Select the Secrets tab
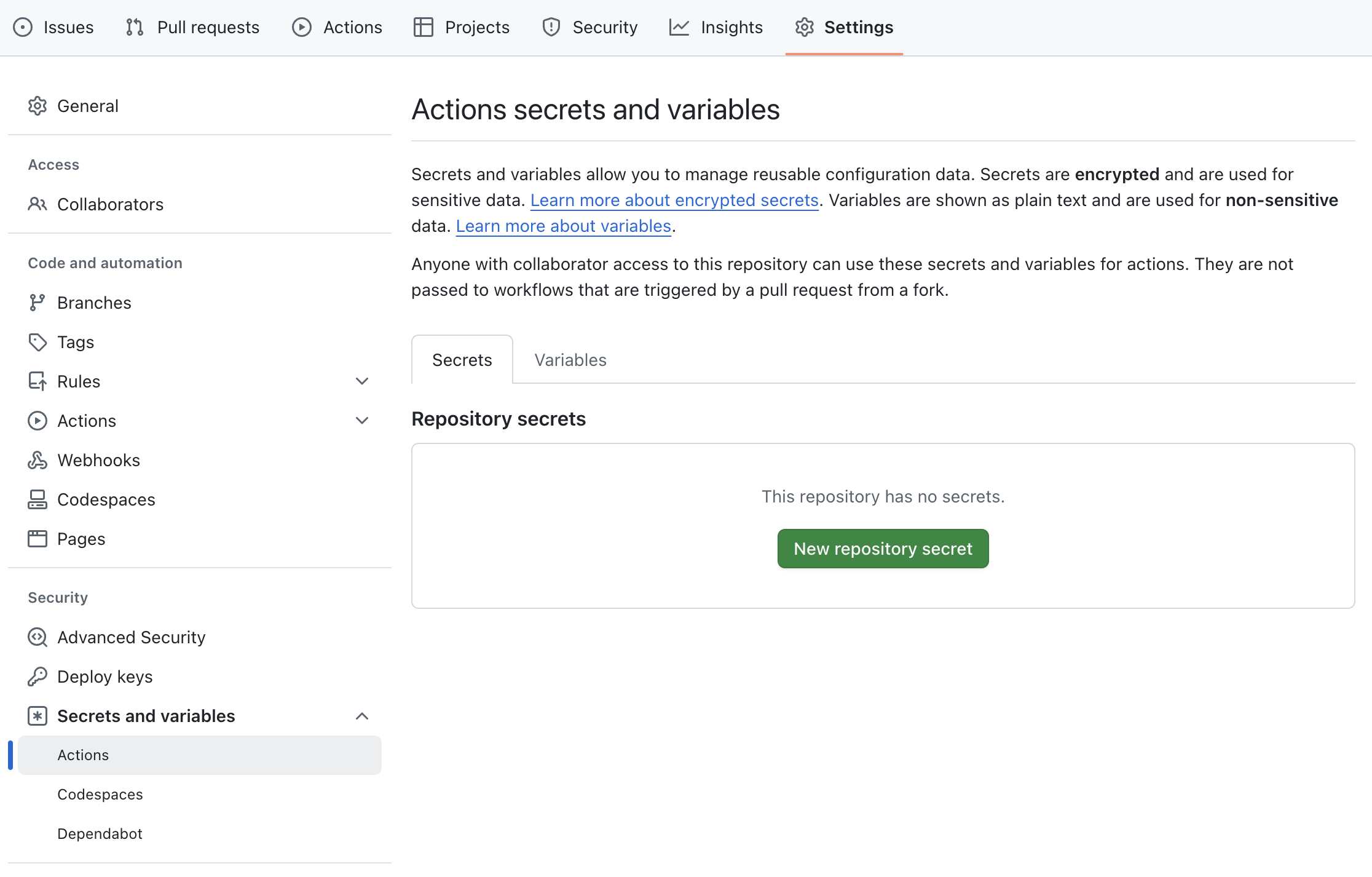Screen dimensions: 1372x877 pos(462,359)
